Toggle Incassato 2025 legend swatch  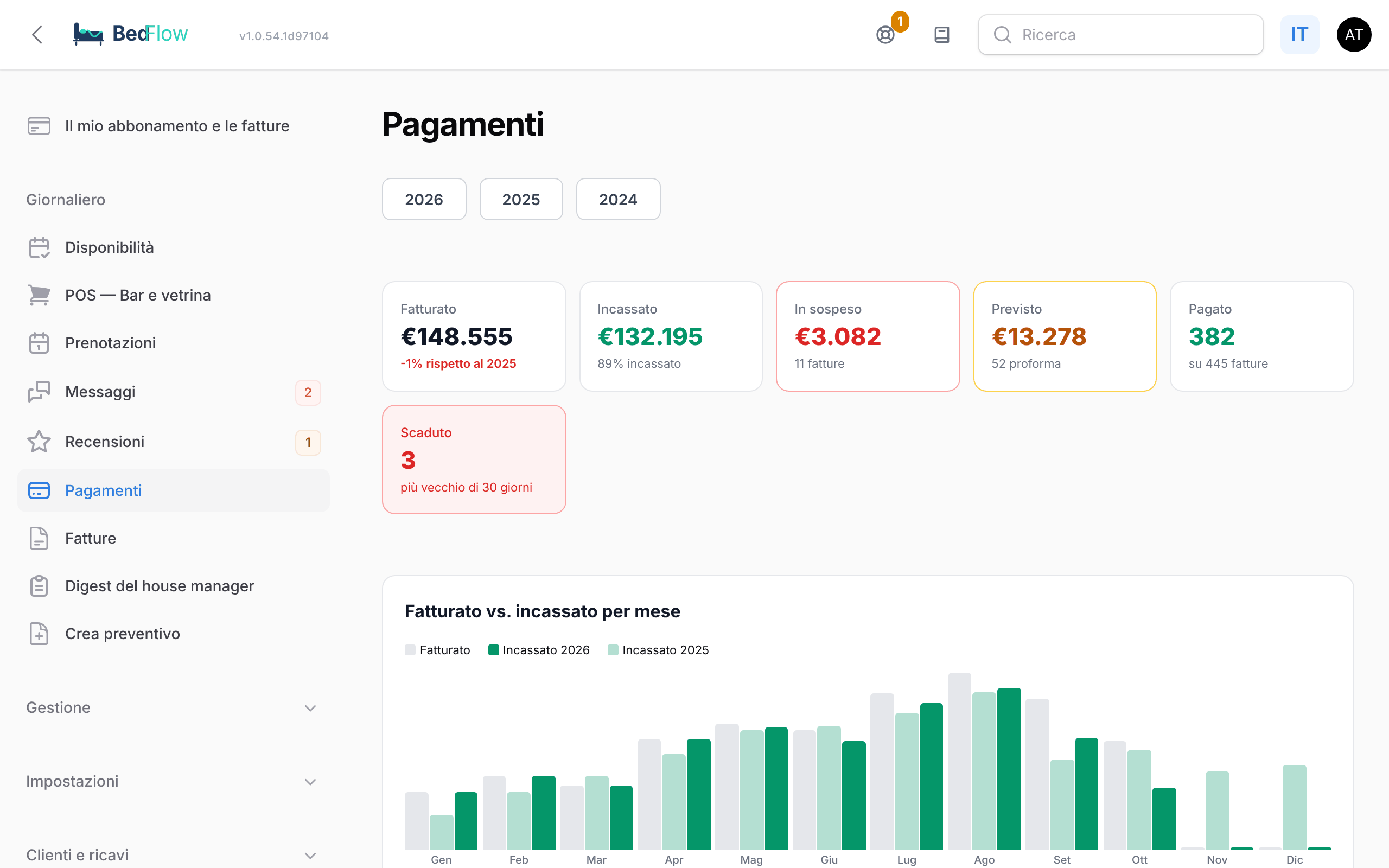coord(613,650)
